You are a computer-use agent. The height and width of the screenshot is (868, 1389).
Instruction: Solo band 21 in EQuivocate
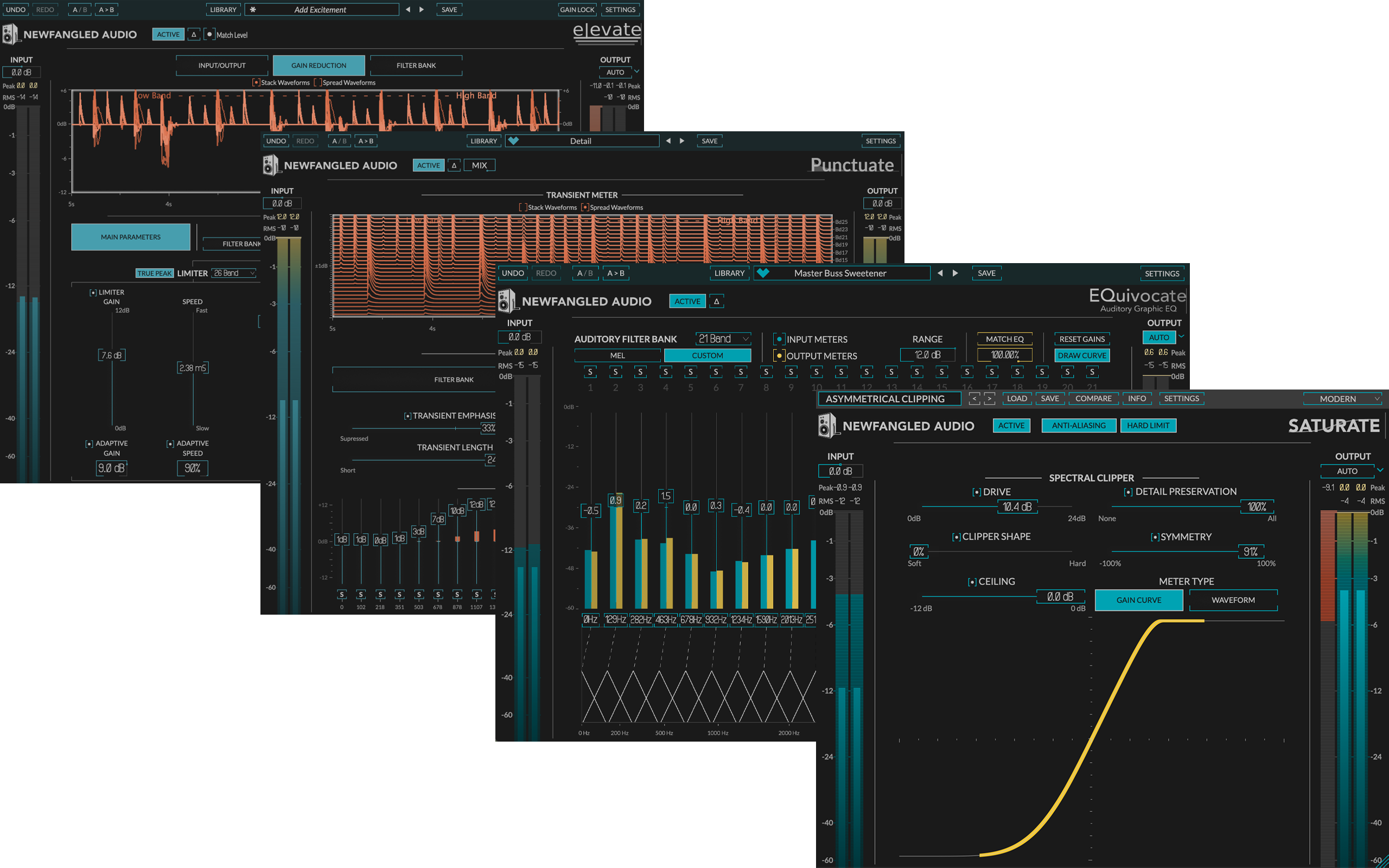[x=1092, y=372]
